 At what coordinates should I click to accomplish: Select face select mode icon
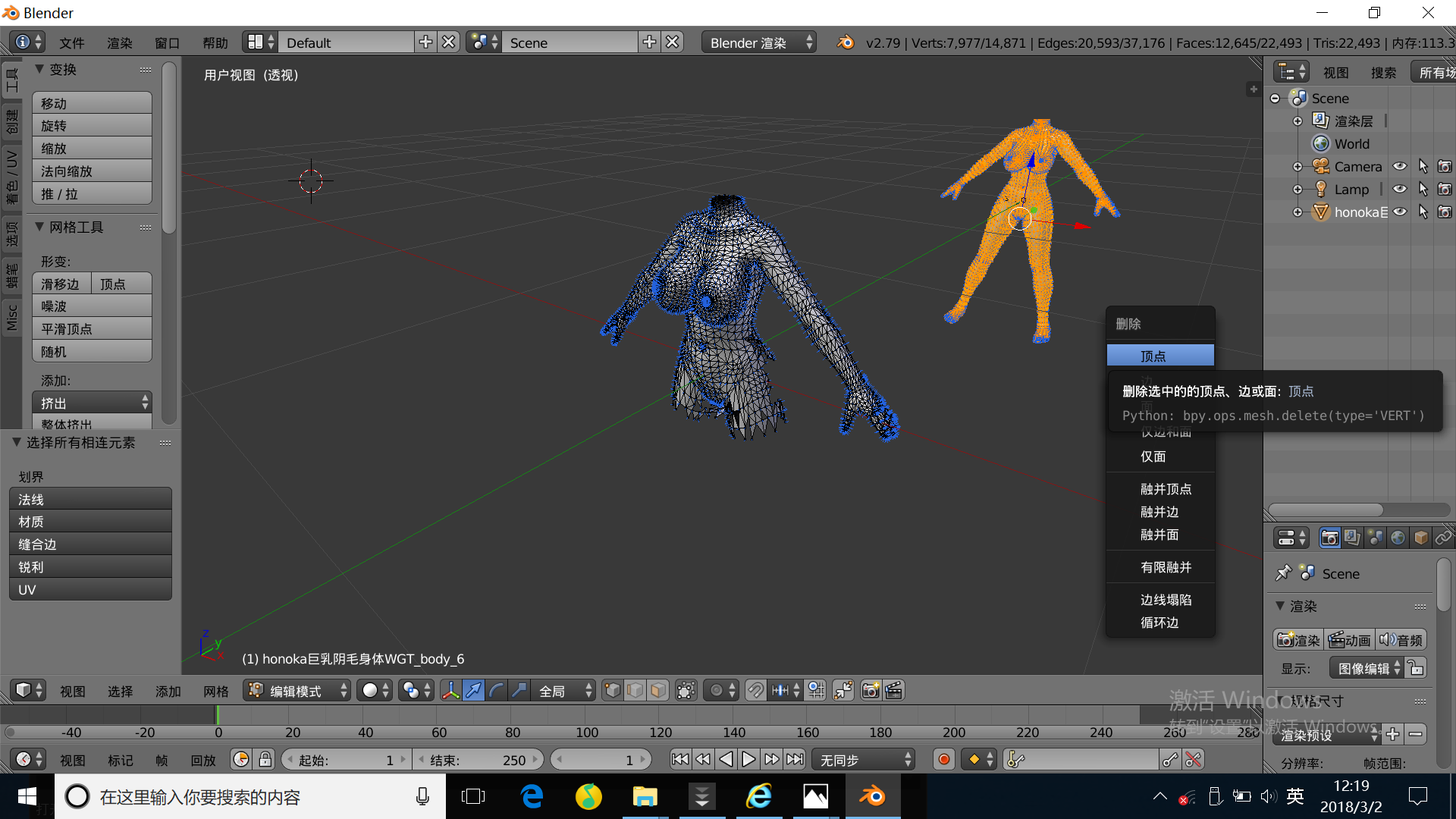[658, 690]
